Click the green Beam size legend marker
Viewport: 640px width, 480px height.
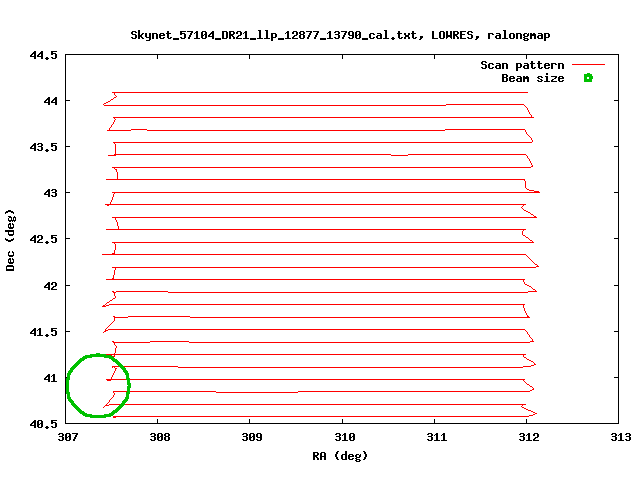coord(588,78)
